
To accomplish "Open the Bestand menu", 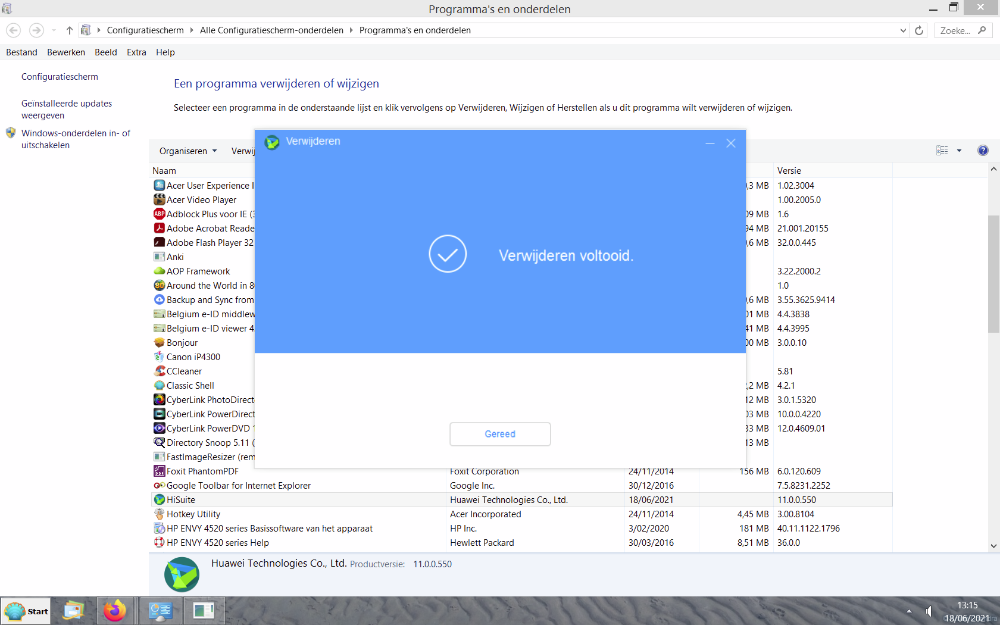I will 22,52.
